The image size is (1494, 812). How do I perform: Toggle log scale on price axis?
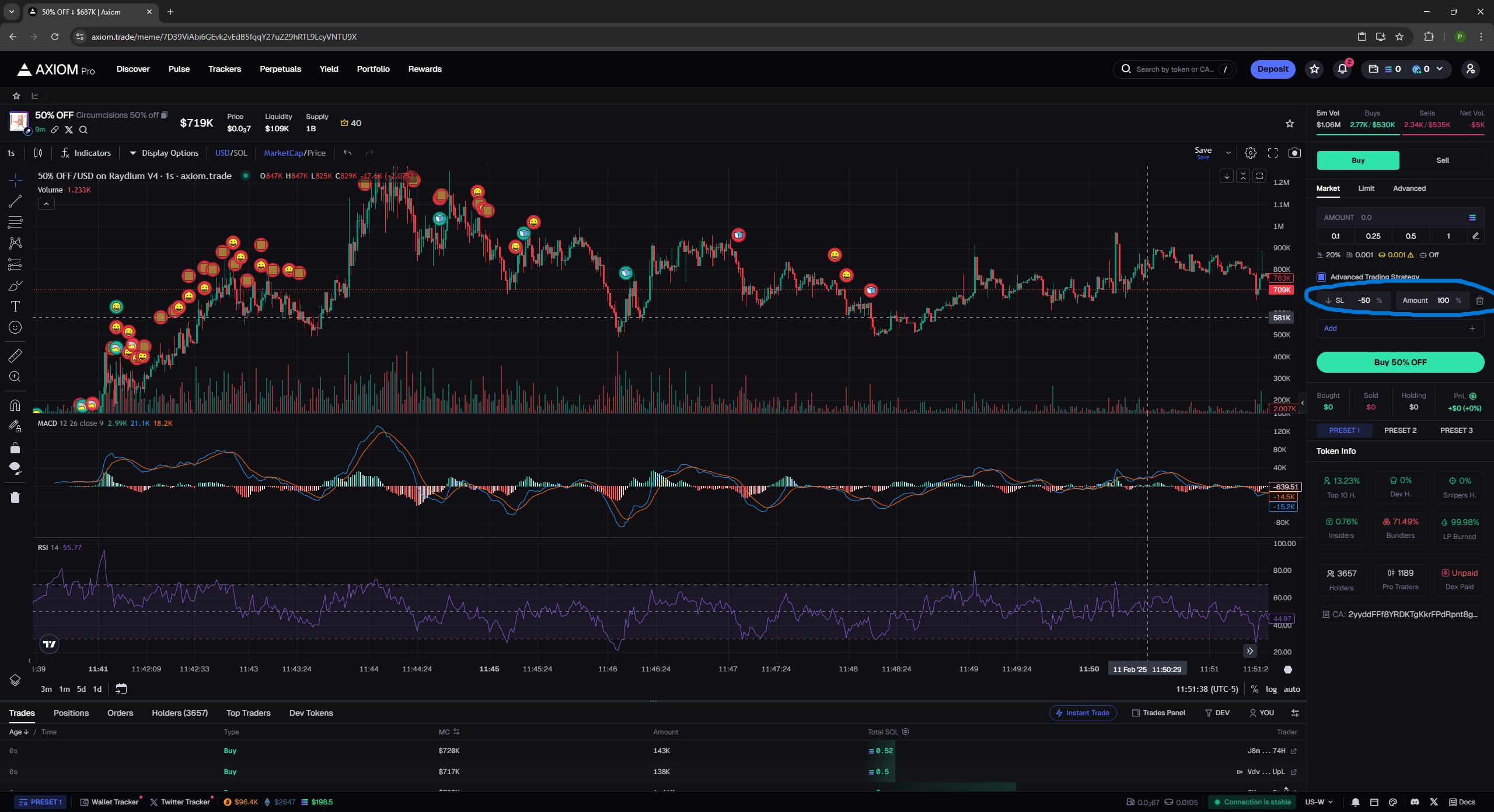(1271, 689)
